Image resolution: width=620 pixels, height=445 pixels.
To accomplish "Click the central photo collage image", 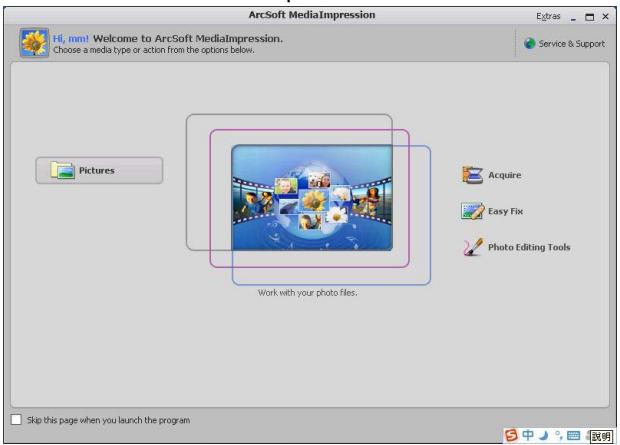I will (x=312, y=197).
